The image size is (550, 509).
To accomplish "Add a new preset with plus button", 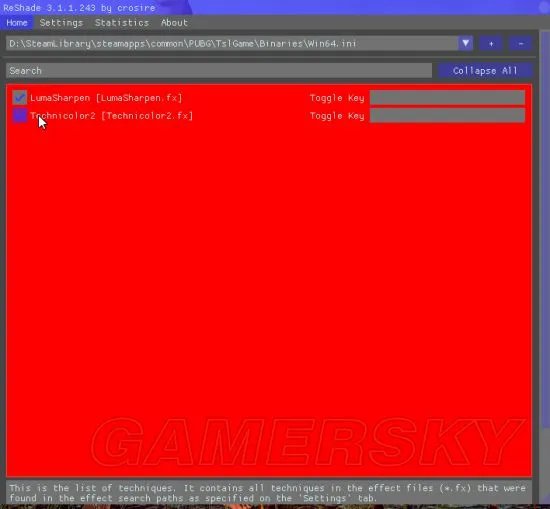I will (491, 43).
